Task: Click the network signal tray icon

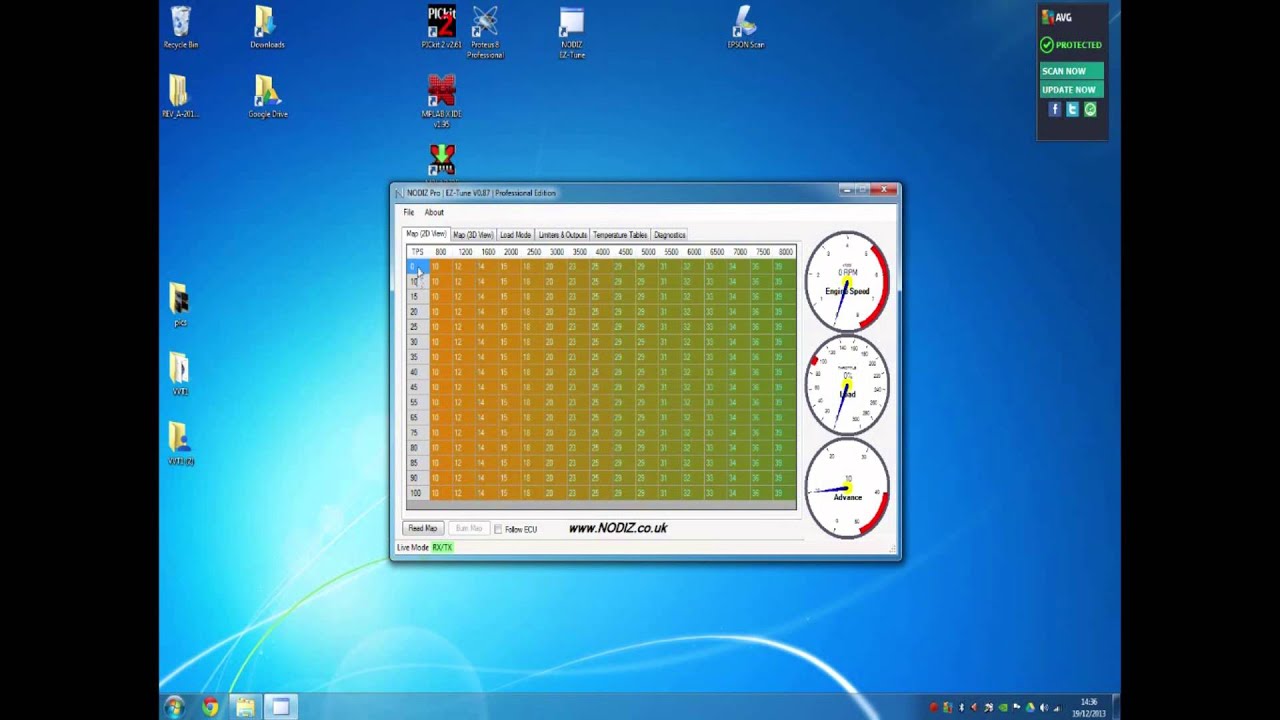Action: [1058, 708]
